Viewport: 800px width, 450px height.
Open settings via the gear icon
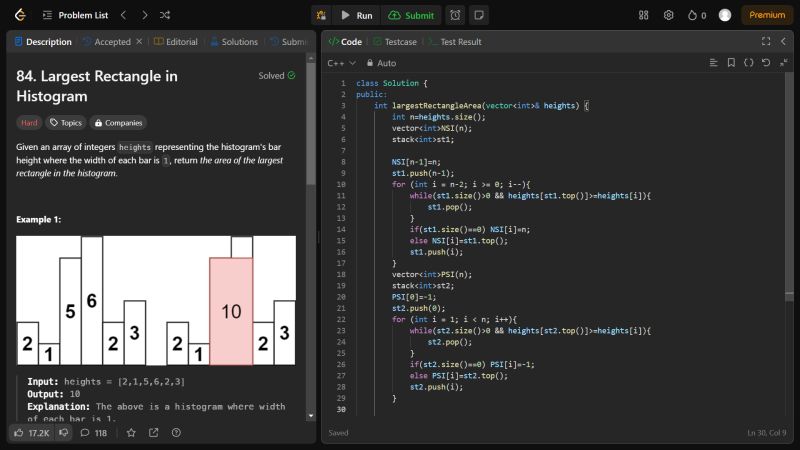pyautogui.click(x=668, y=15)
